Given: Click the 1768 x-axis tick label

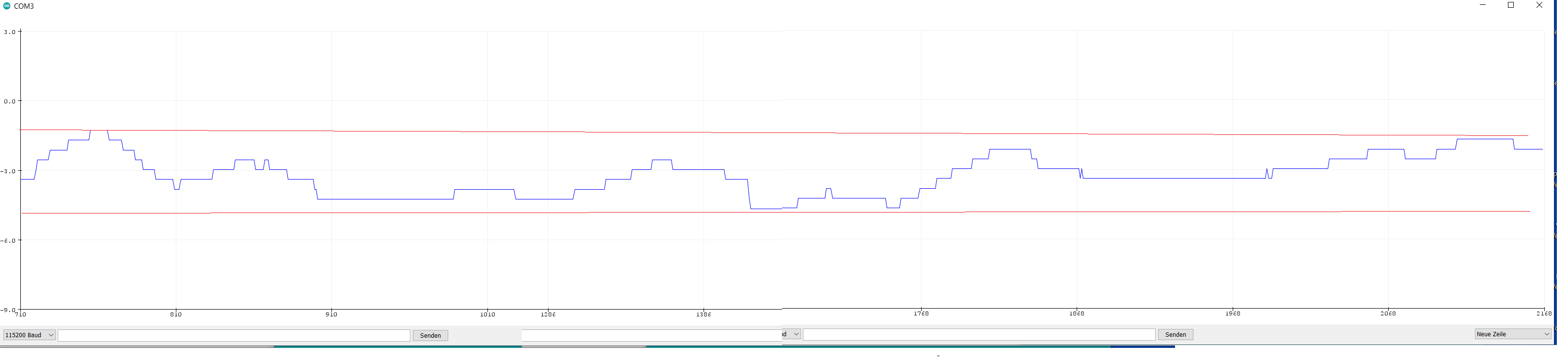Looking at the screenshot, I should (921, 313).
